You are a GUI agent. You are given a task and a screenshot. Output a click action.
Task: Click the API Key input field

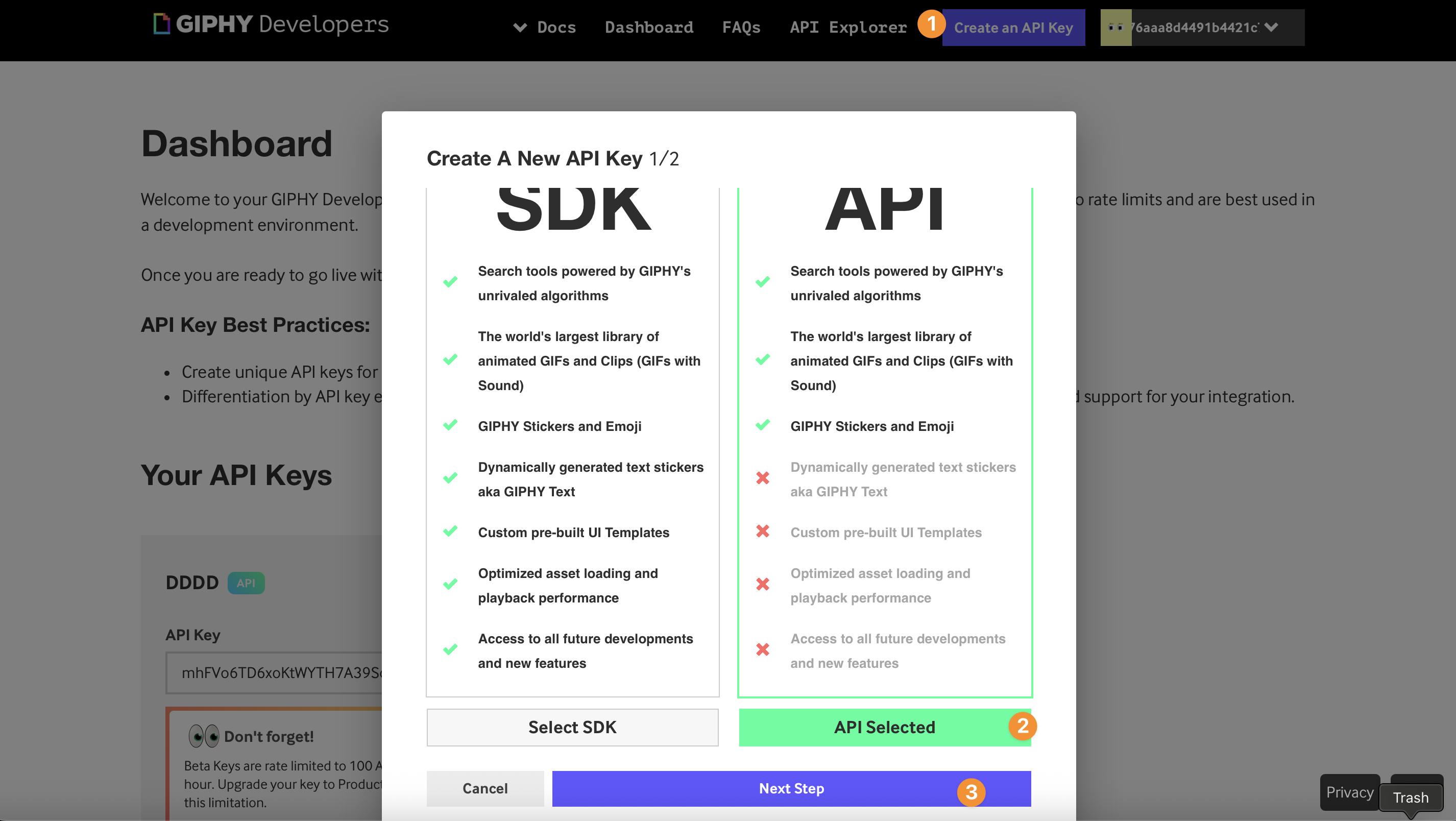click(274, 672)
